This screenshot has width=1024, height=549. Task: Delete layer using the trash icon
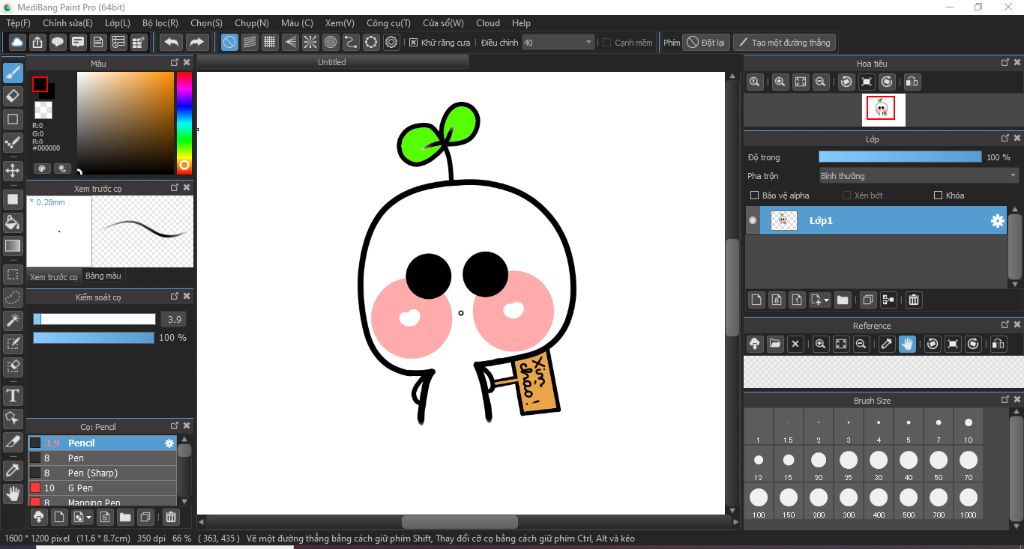point(913,299)
